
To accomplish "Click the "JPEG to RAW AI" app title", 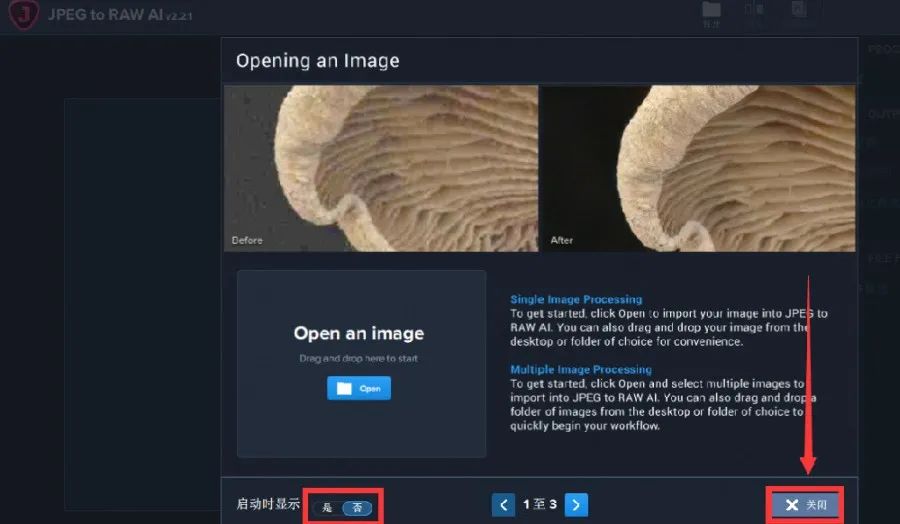I will point(106,14).
